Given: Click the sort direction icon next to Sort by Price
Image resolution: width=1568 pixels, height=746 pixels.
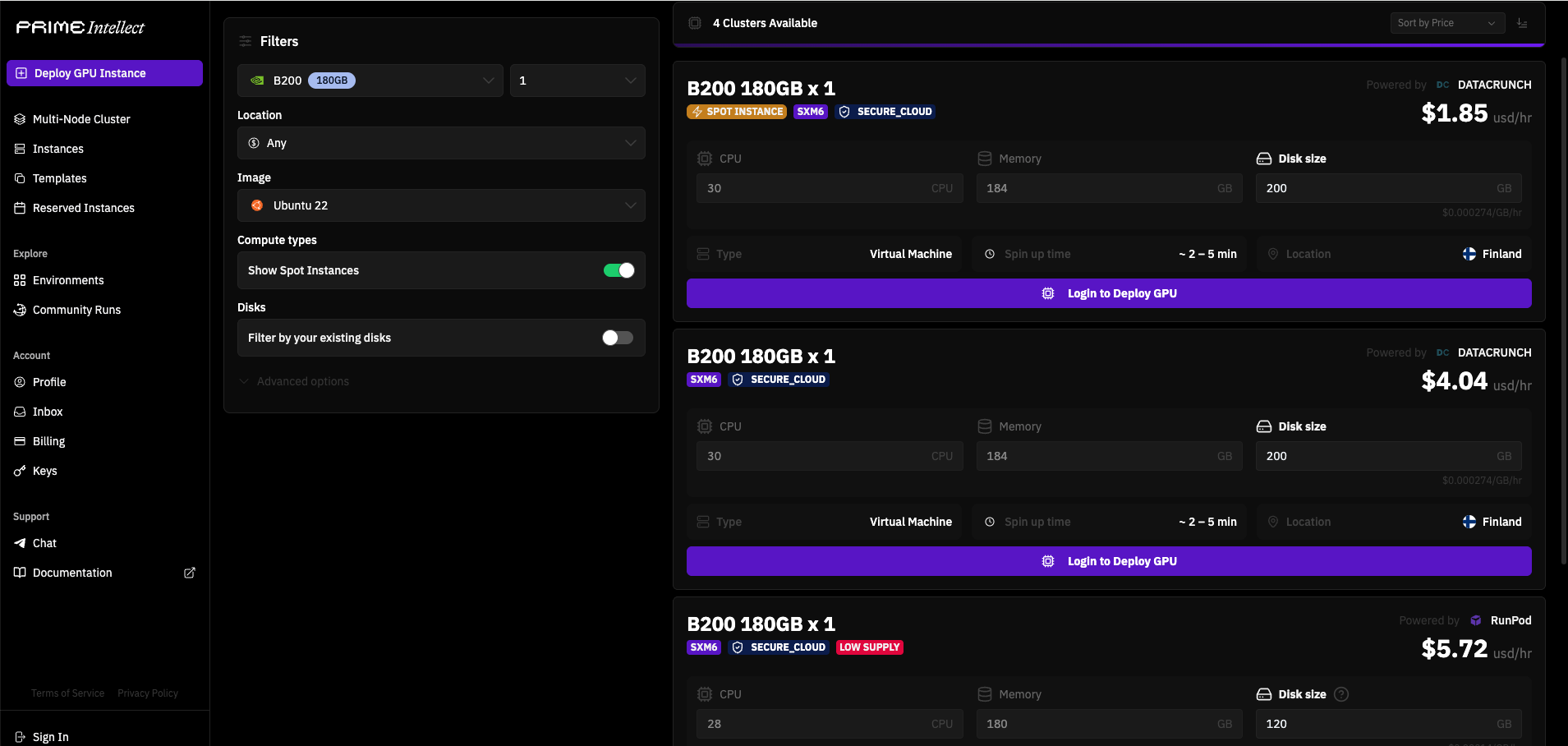Looking at the screenshot, I should point(1522,22).
